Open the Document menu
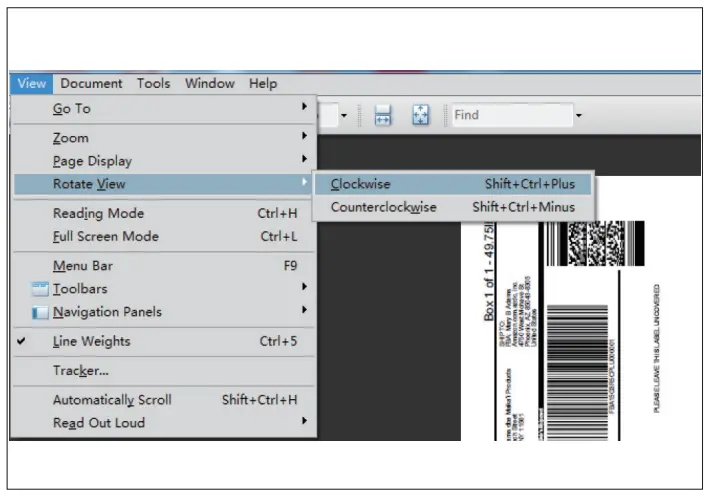The width and height of the screenshot is (714, 499). coord(91,84)
